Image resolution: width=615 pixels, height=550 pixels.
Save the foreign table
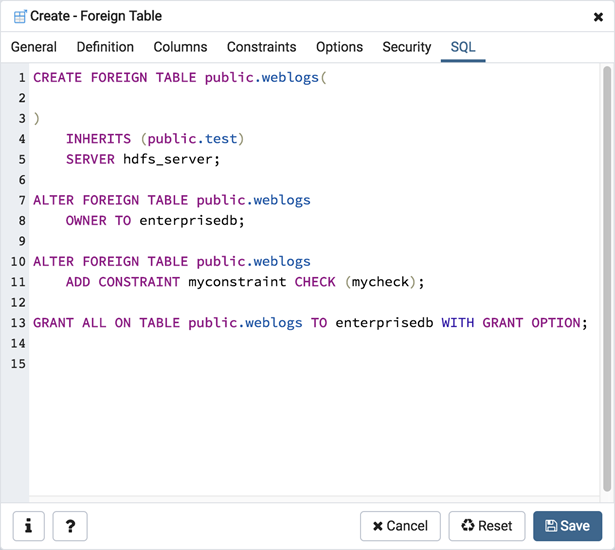[x=568, y=526]
